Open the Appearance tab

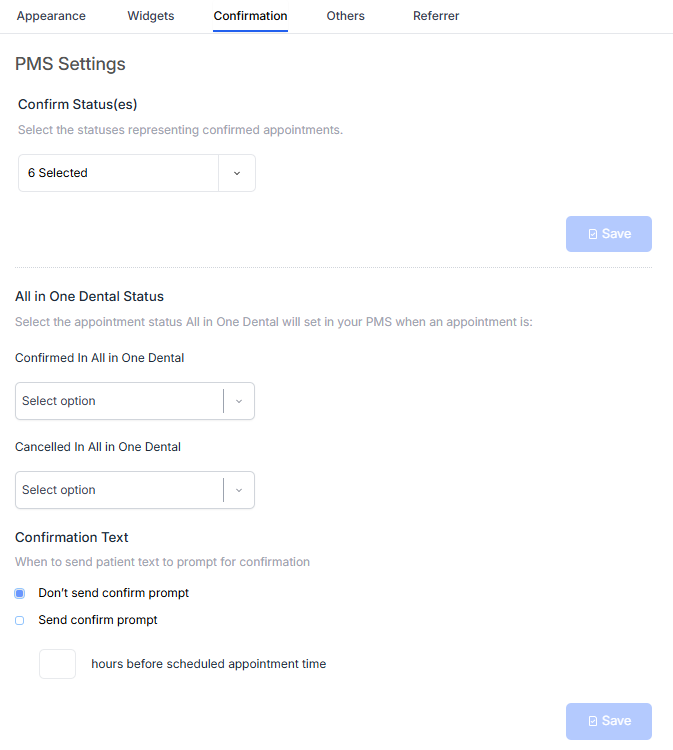[51, 16]
